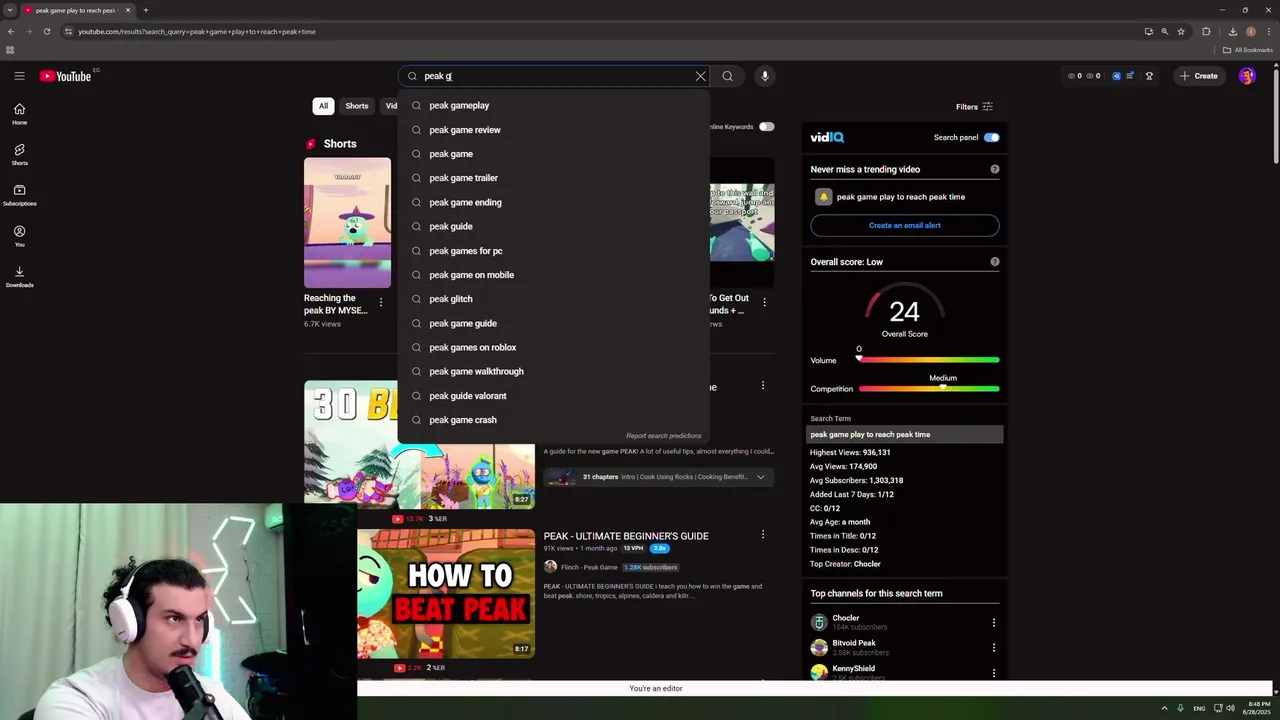
Task: Click the Volume score slider
Action: (928, 360)
